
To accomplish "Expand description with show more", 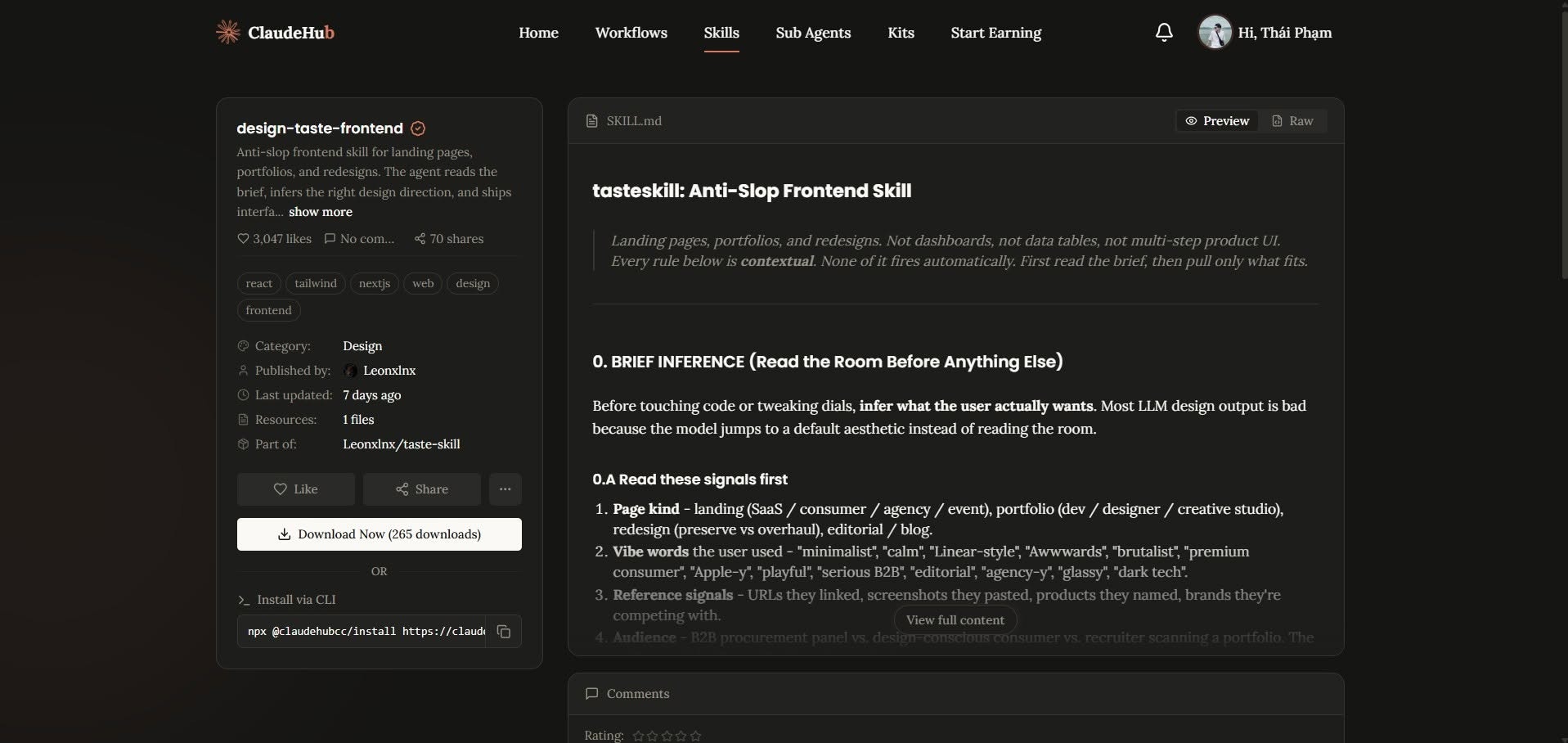I will (x=321, y=212).
